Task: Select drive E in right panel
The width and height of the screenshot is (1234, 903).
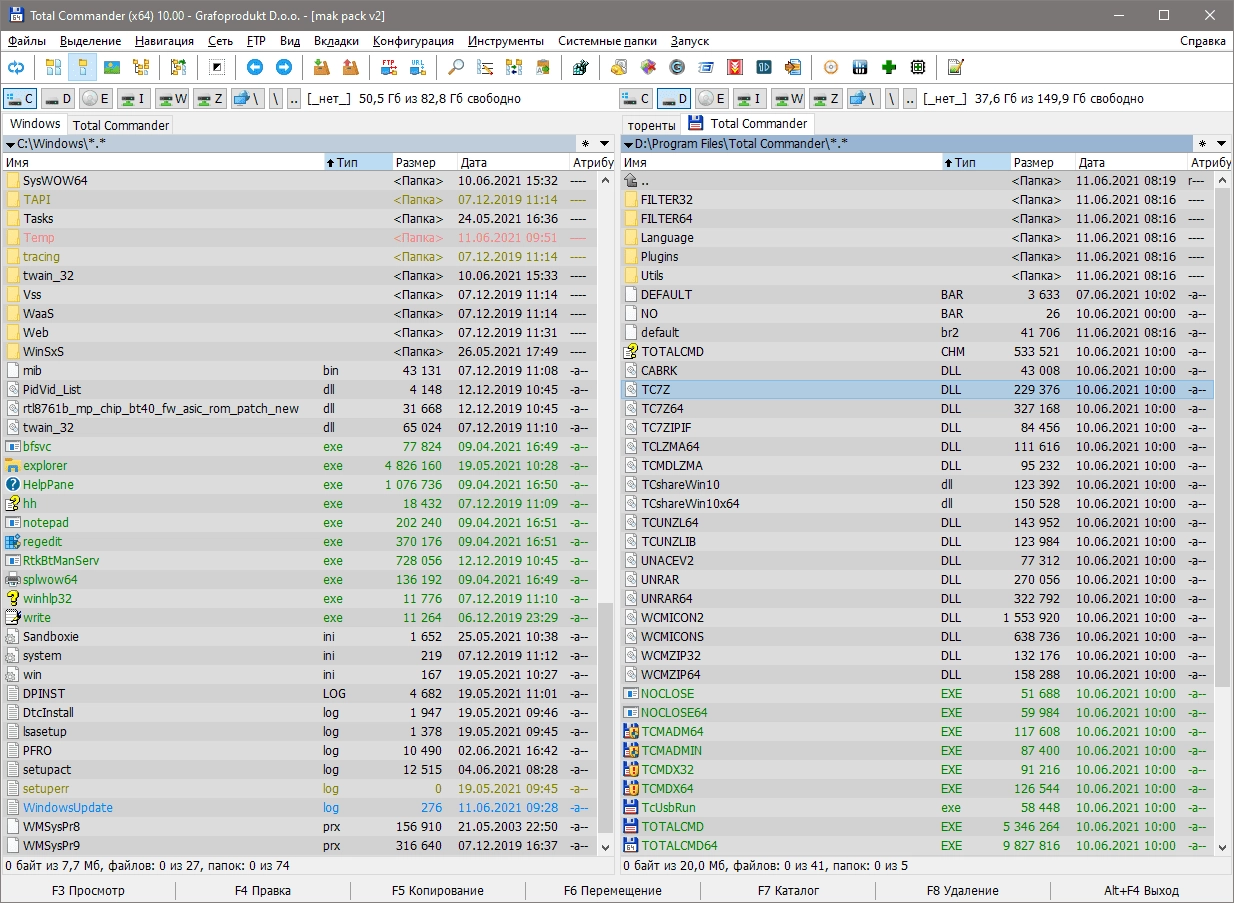Action: click(x=712, y=99)
